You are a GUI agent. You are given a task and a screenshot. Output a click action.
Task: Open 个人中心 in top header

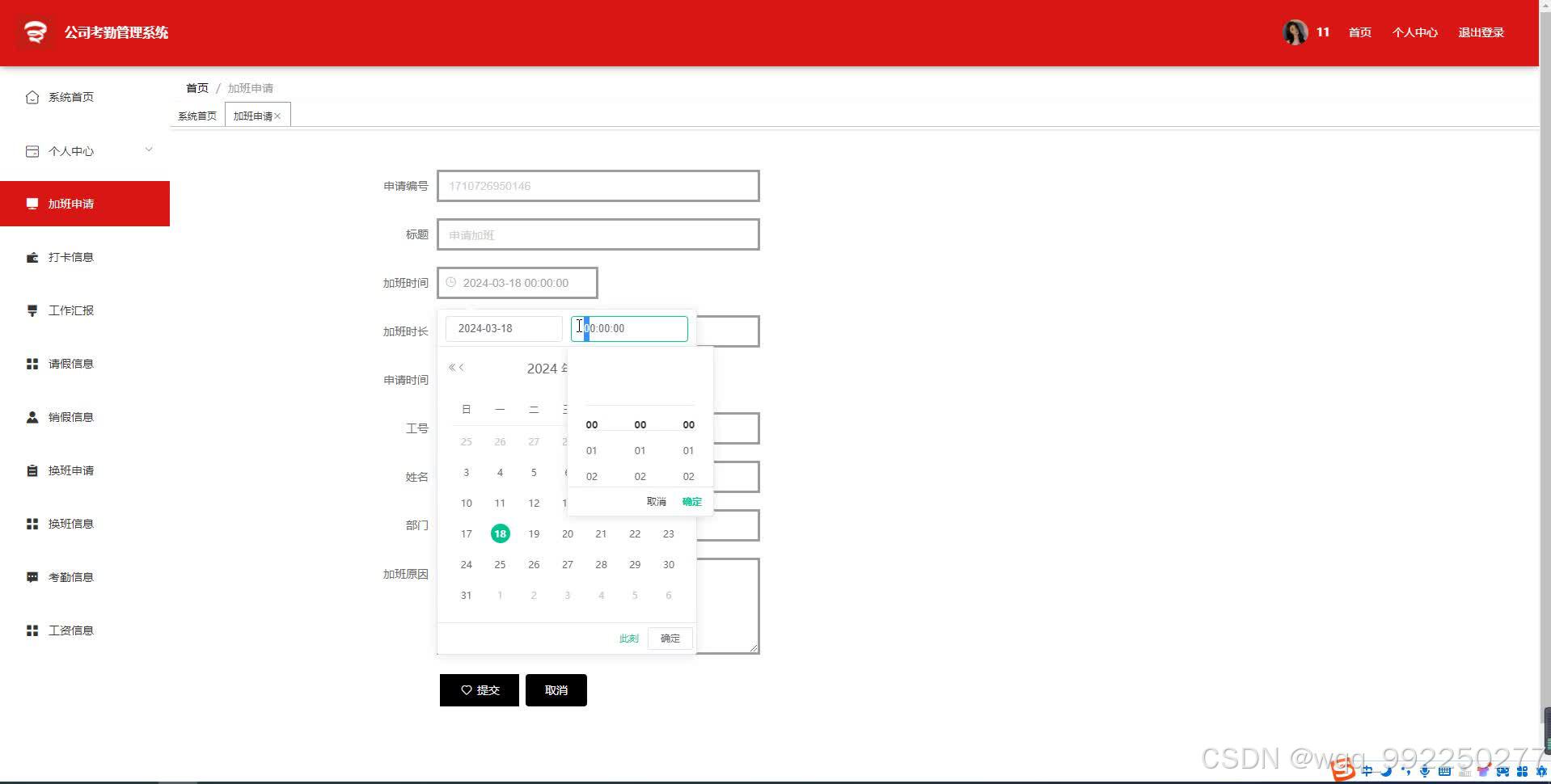[x=1414, y=32]
